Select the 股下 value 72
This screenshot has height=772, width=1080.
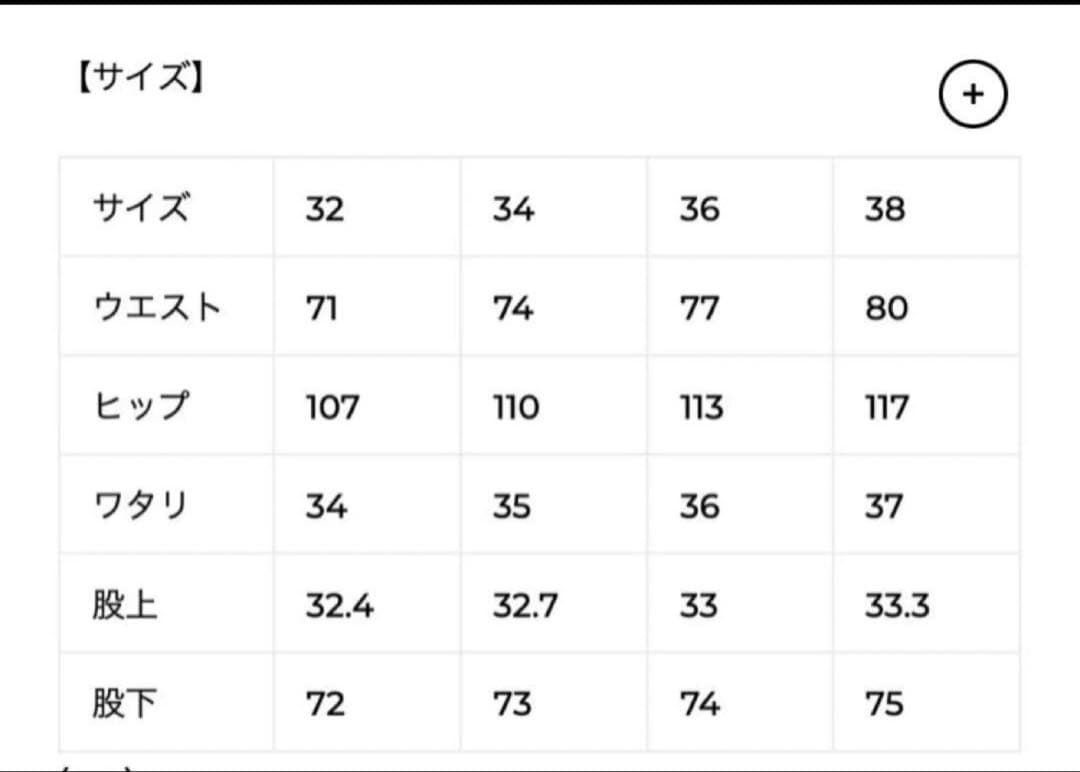coord(325,704)
